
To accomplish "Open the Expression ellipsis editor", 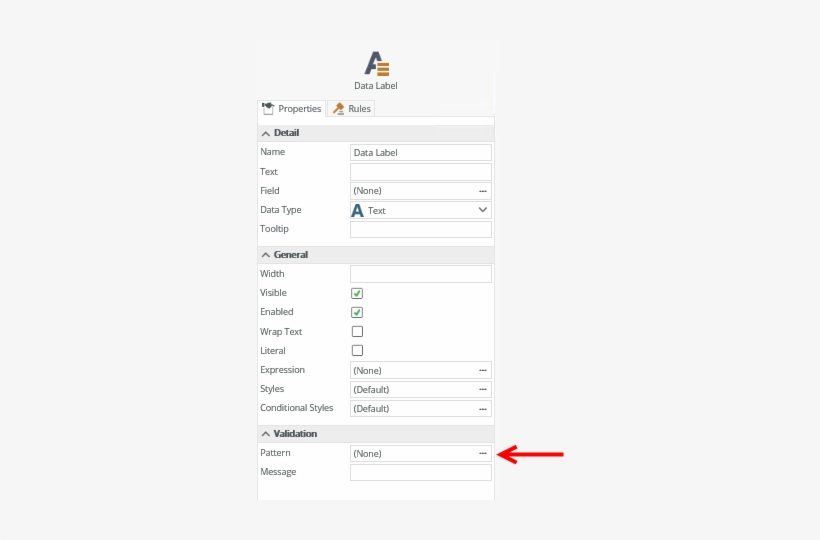I will click(x=482, y=370).
